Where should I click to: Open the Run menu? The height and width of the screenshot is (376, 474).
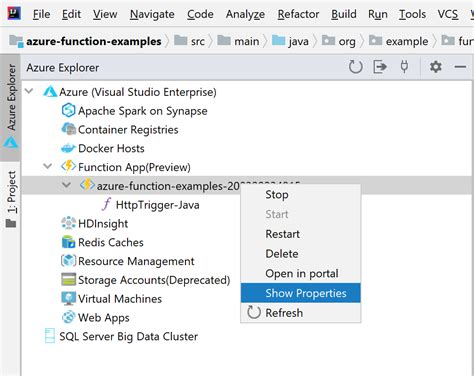point(378,14)
